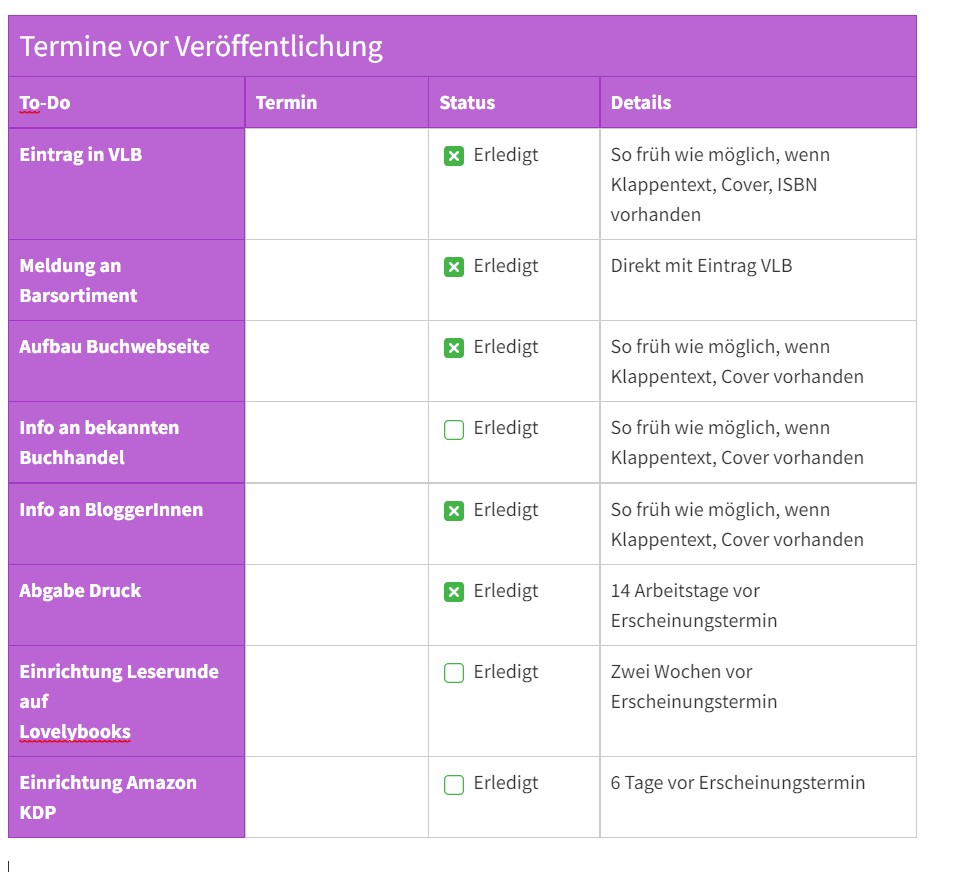The image size is (962, 872).
Task: Click the Details text Direkt mit Eintrag VLB
Action: click(701, 266)
